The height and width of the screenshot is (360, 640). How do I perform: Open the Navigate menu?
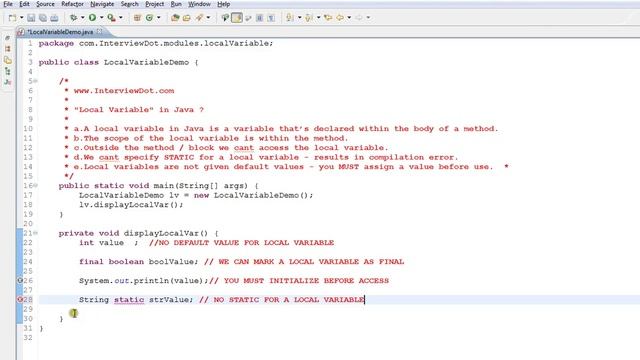[x=102, y=4]
